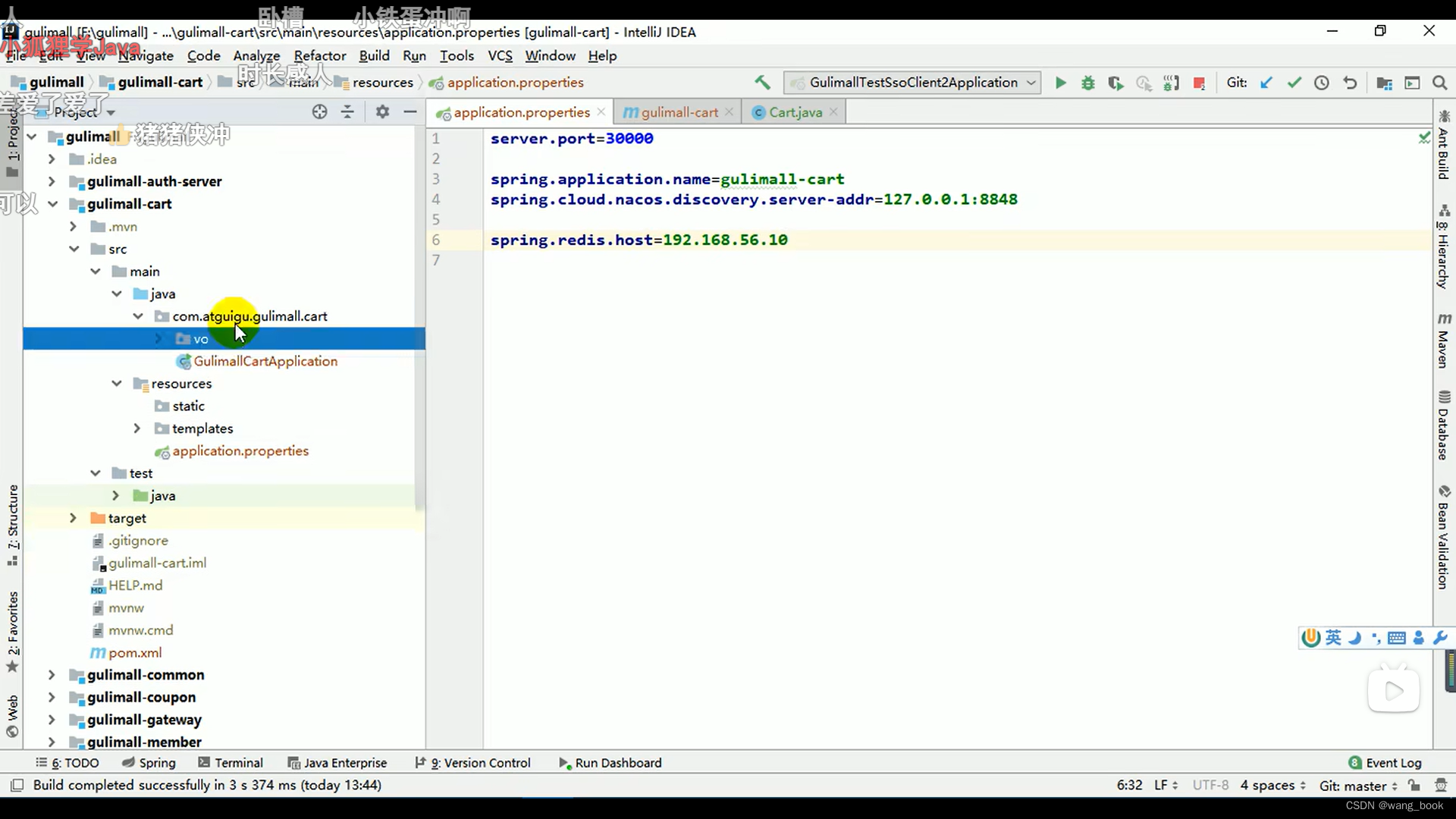
Task: Open the Version Control tool window
Action: (x=473, y=763)
